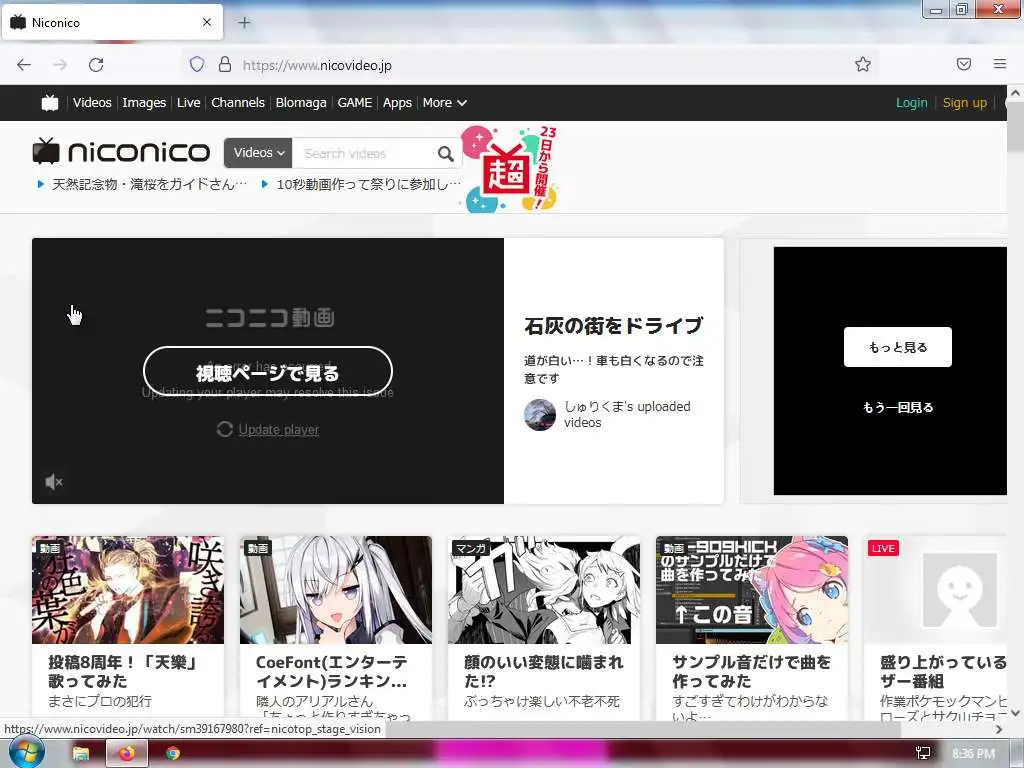The height and width of the screenshot is (768, 1024).
Task: Open 天然記念物・滝桜 news link
Action: pos(149,184)
